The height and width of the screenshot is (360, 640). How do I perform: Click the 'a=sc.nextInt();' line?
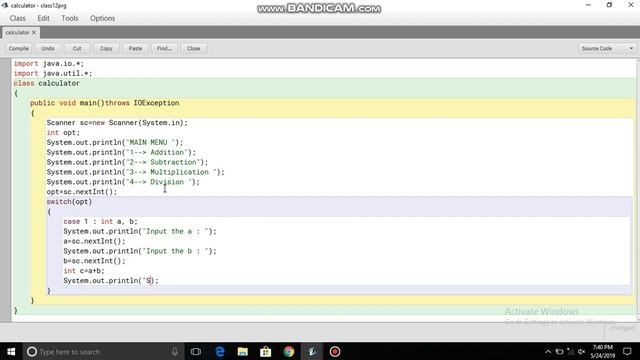(x=94, y=241)
